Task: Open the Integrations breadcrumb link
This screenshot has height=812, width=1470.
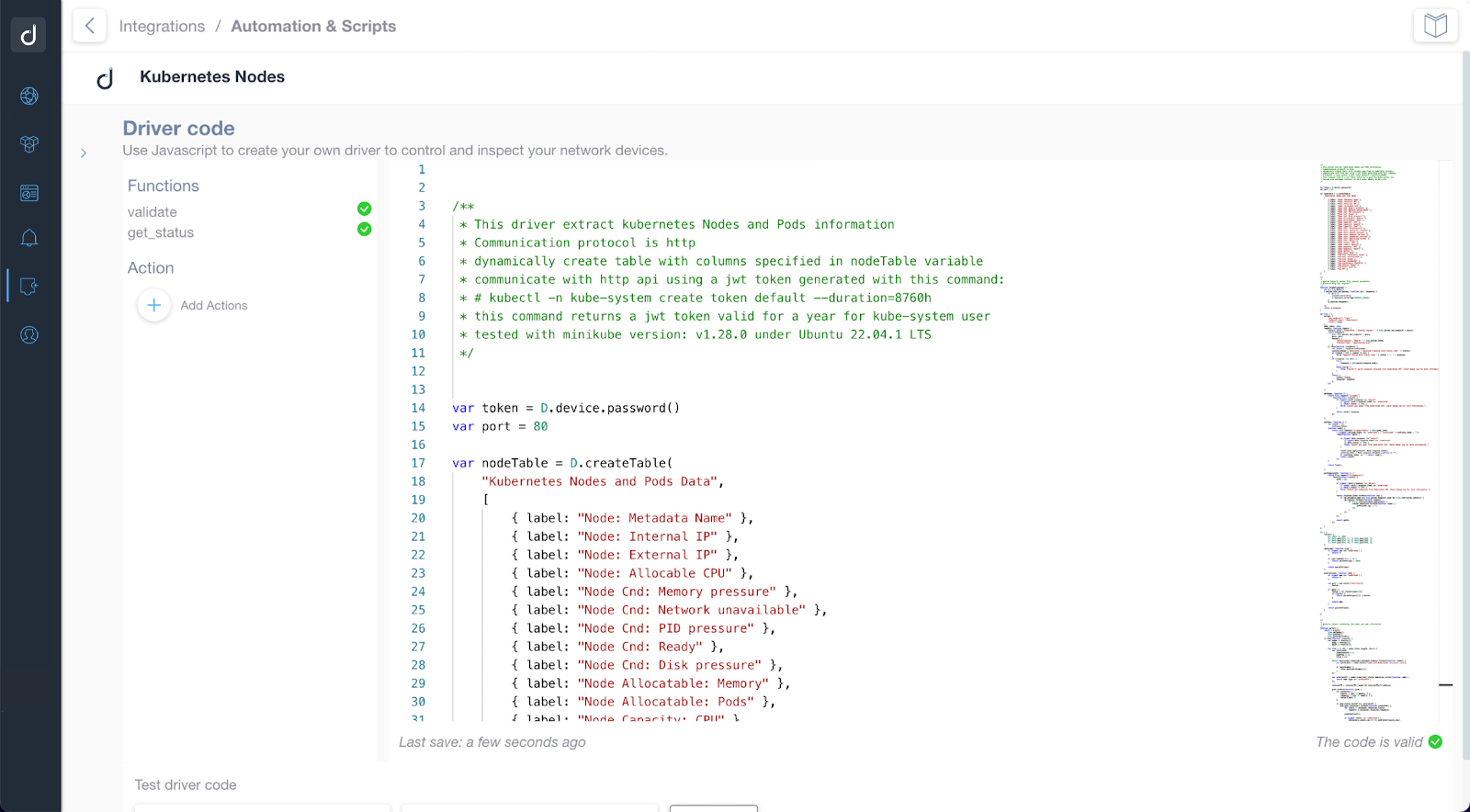Action: pyautogui.click(x=162, y=27)
